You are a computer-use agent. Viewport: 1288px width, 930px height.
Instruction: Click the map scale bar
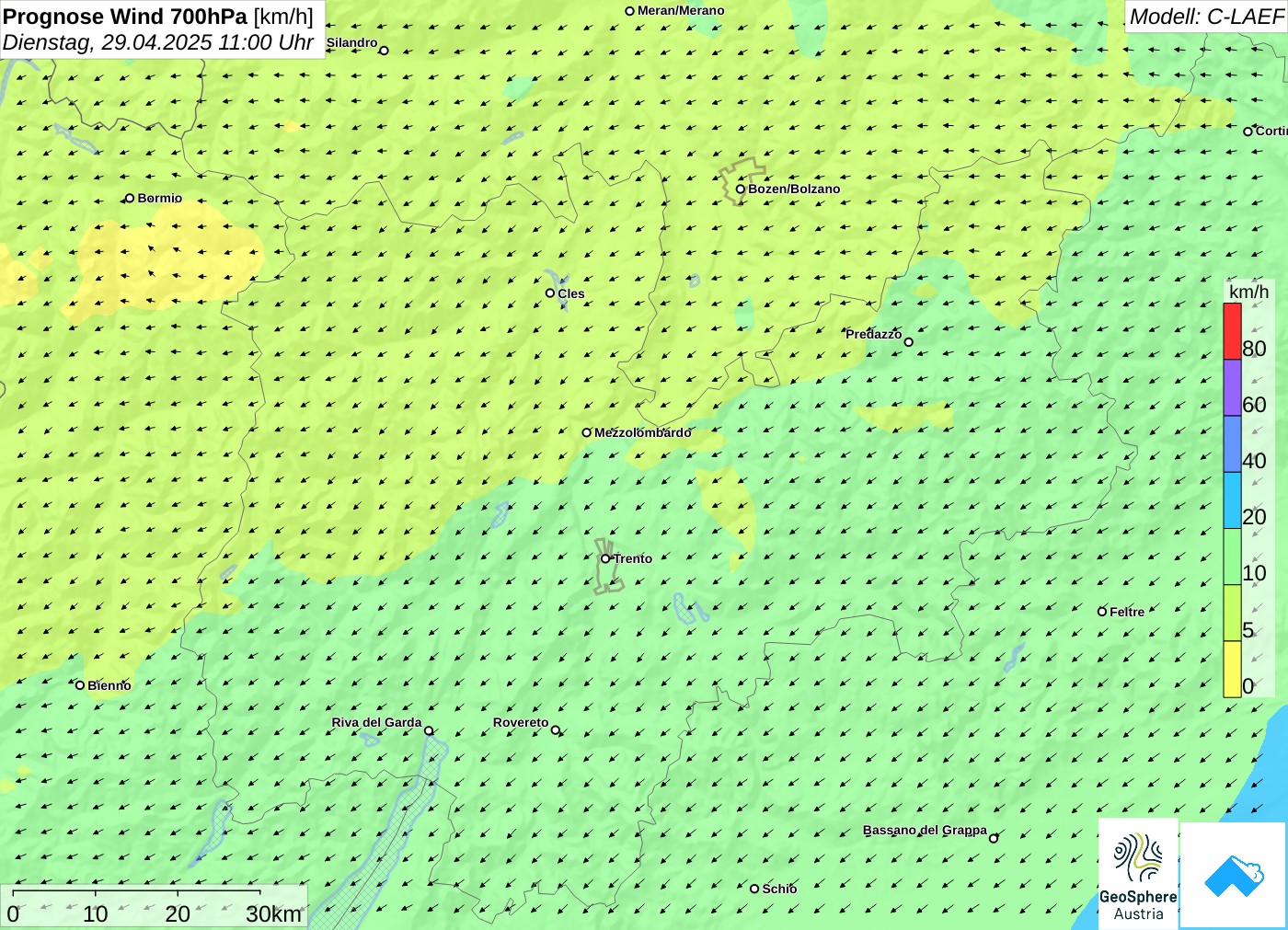(136, 891)
